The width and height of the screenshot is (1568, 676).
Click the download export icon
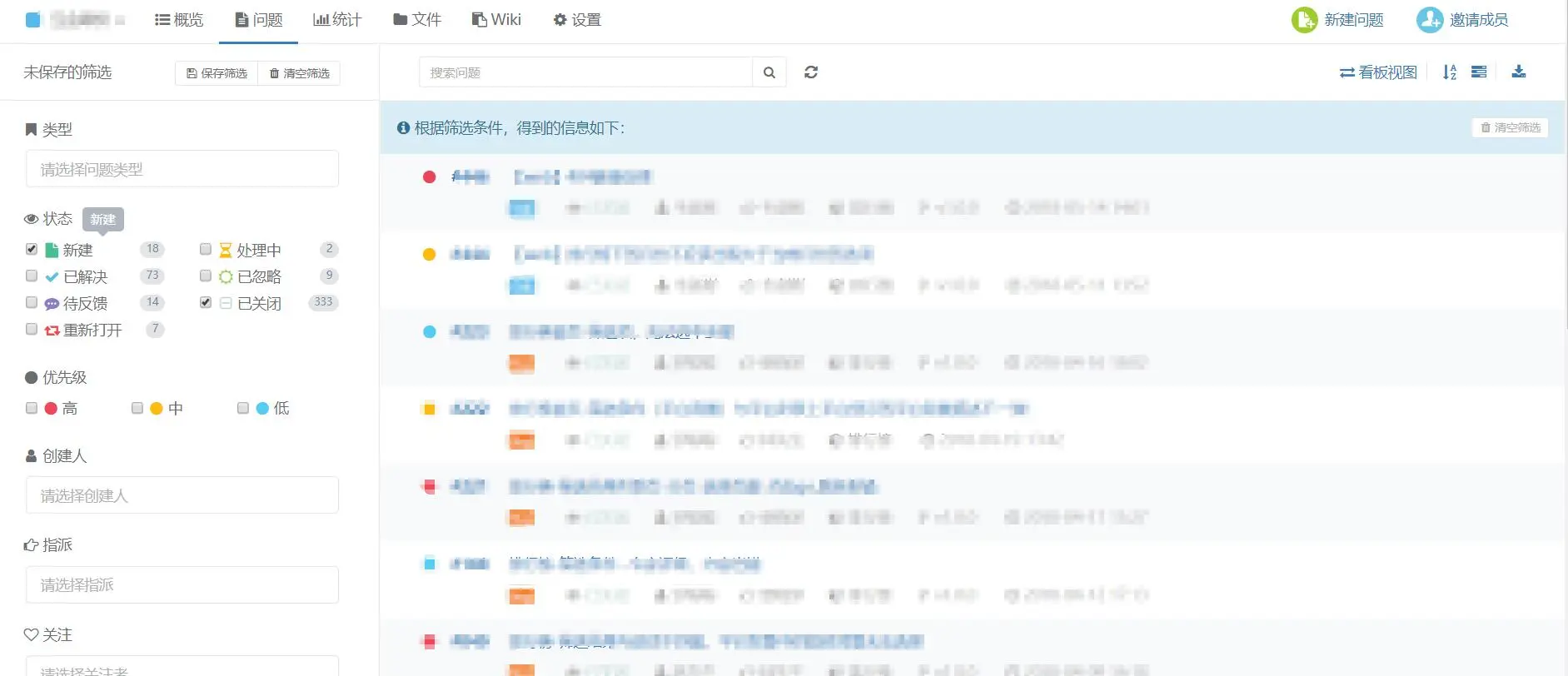(x=1519, y=72)
